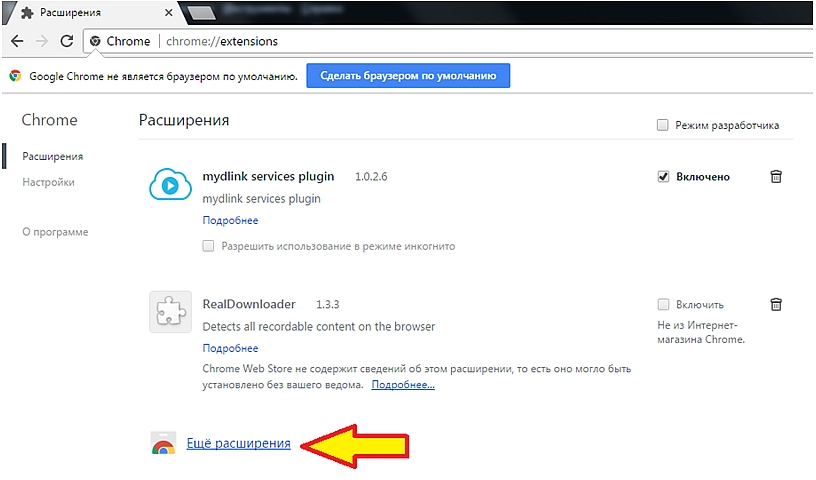Click Сделать браузером по умолчанию button

point(408,76)
